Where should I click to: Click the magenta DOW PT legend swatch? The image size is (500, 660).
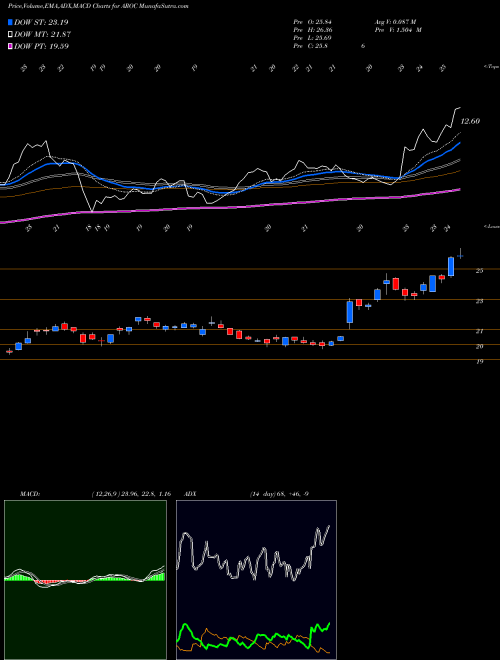pos(10,46)
